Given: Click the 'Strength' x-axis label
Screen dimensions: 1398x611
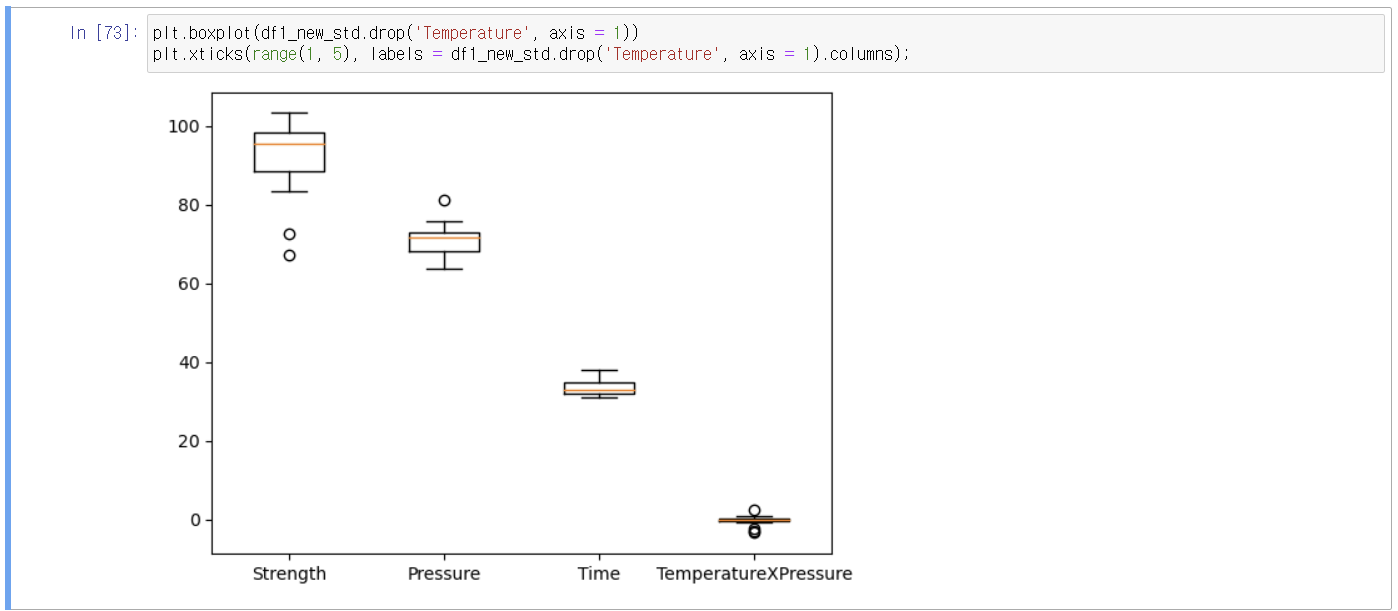Looking at the screenshot, I should click(289, 574).
